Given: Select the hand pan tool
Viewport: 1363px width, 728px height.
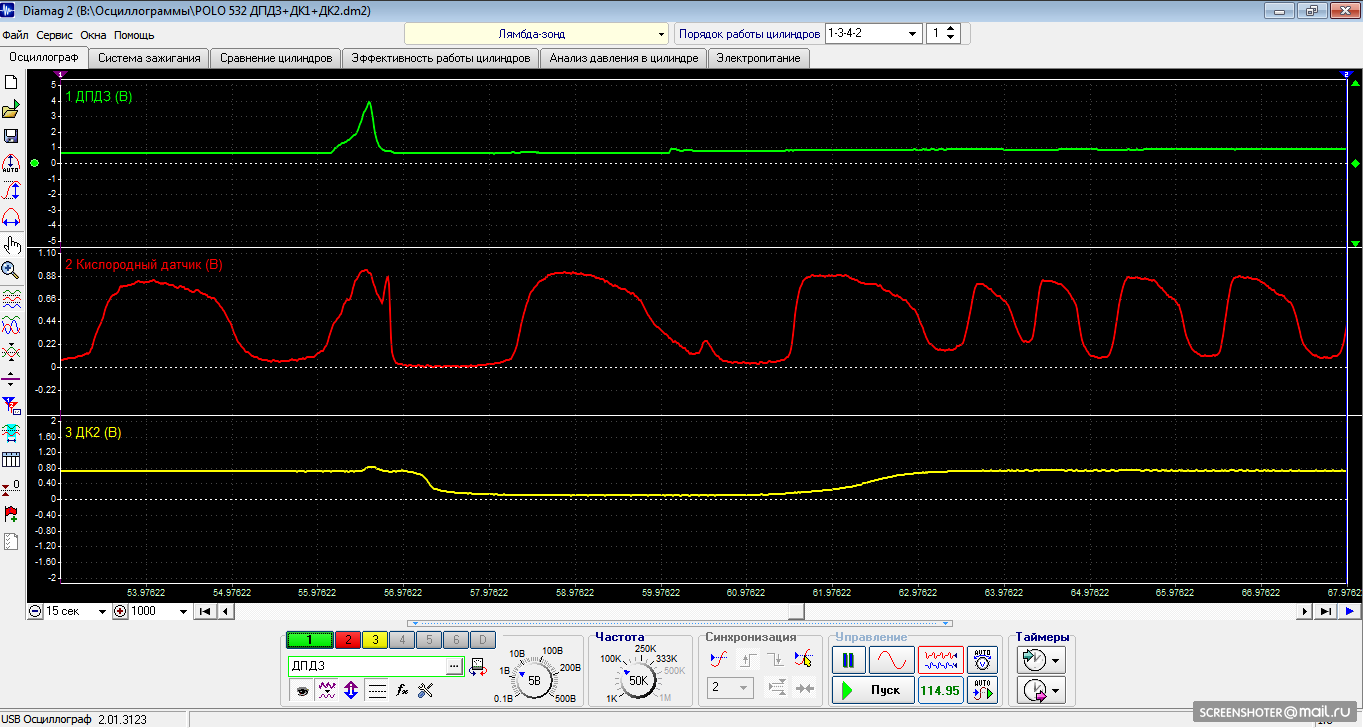Looking at the screenshot, I should point(11,244).
